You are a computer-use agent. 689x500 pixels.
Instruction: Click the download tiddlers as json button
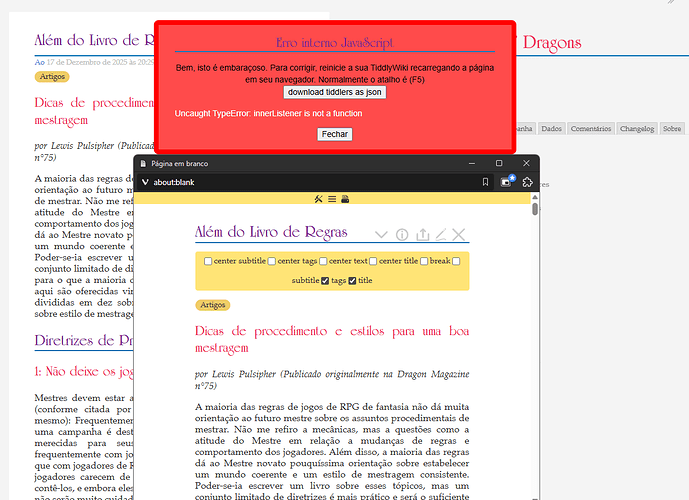coord(334,92)
